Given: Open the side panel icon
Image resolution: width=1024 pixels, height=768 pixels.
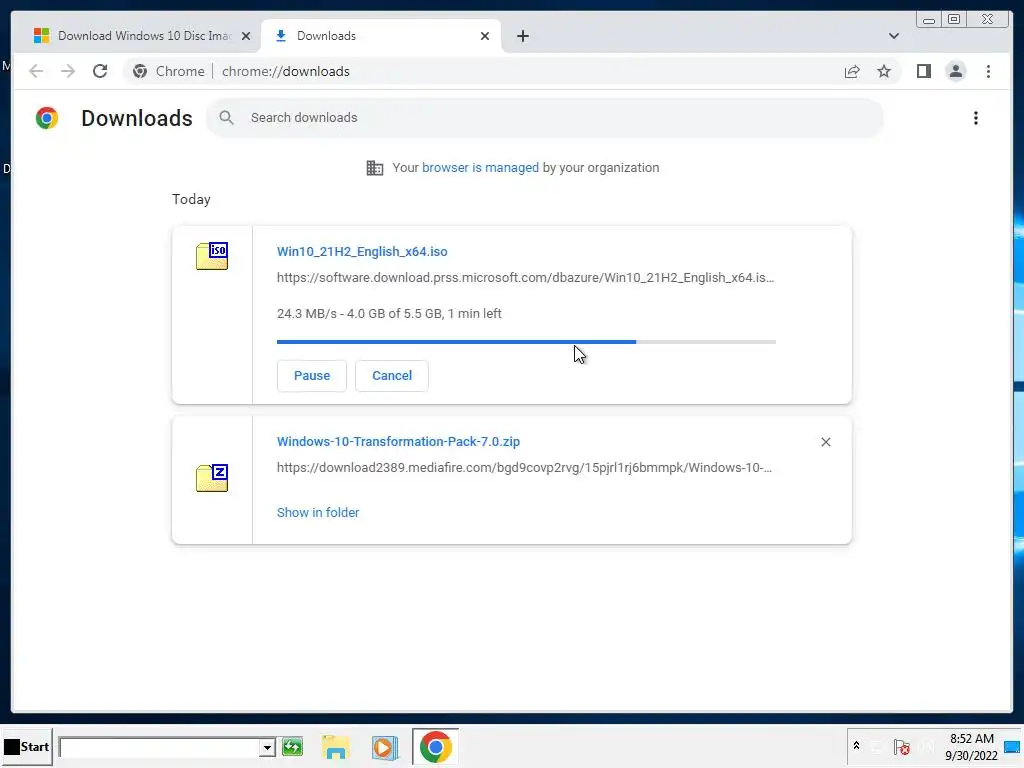Looking at the screenshot, I should coord(923,71).
